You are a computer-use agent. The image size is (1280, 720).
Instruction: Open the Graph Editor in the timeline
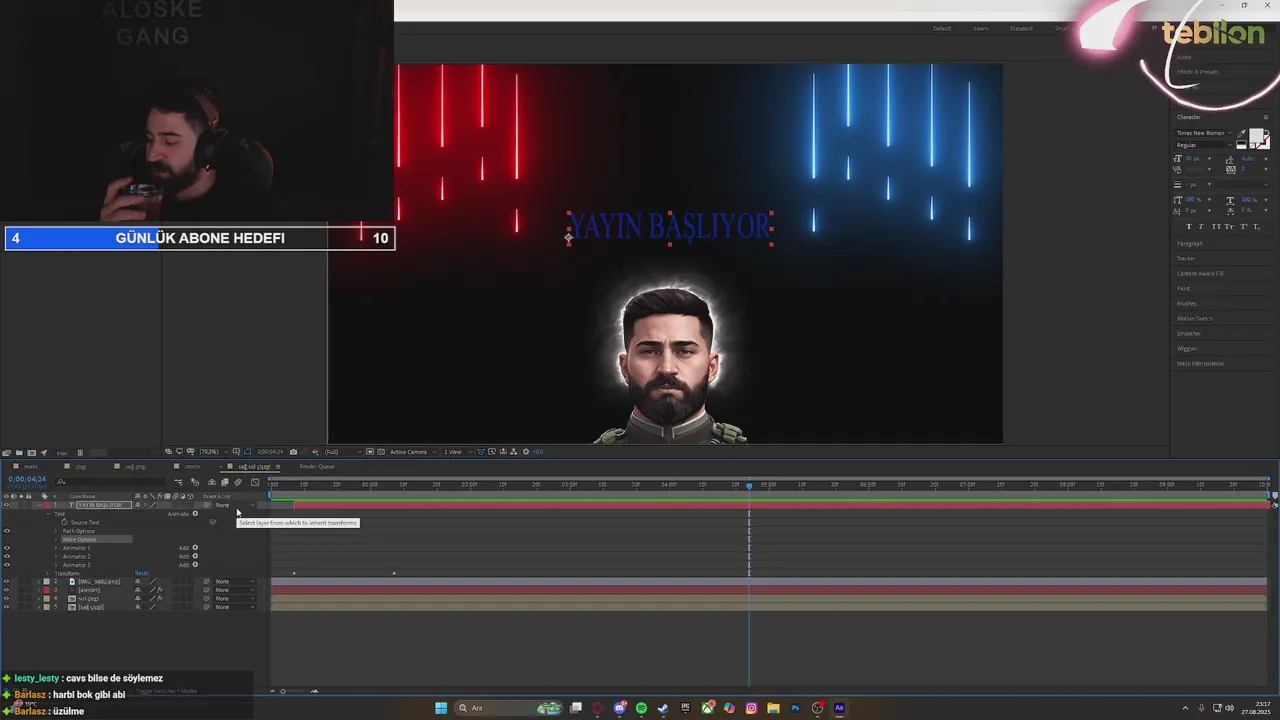(255, 482)
